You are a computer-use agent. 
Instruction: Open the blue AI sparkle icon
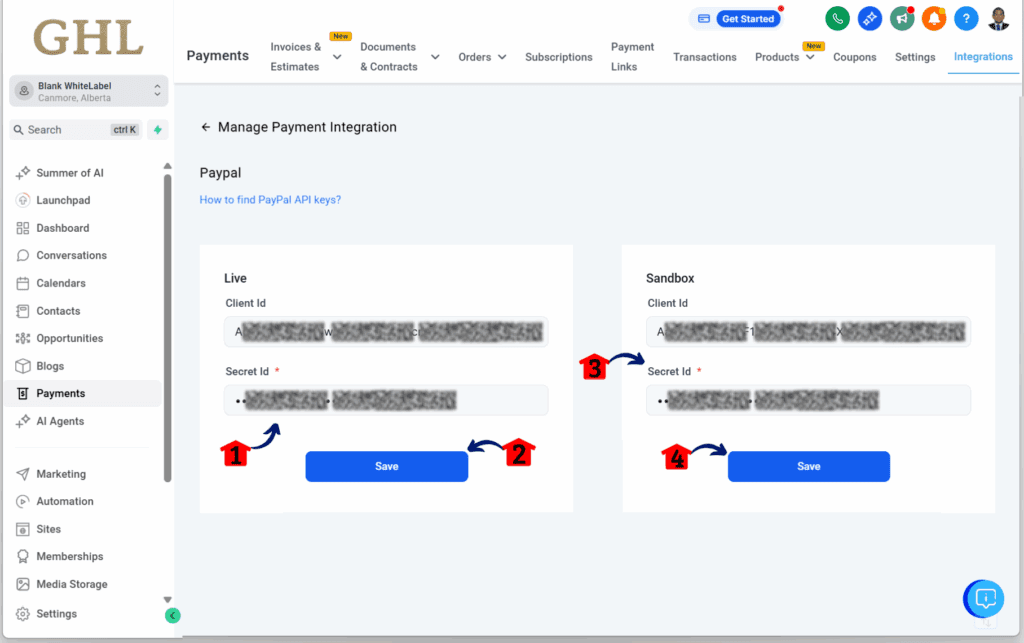[869, 18]
